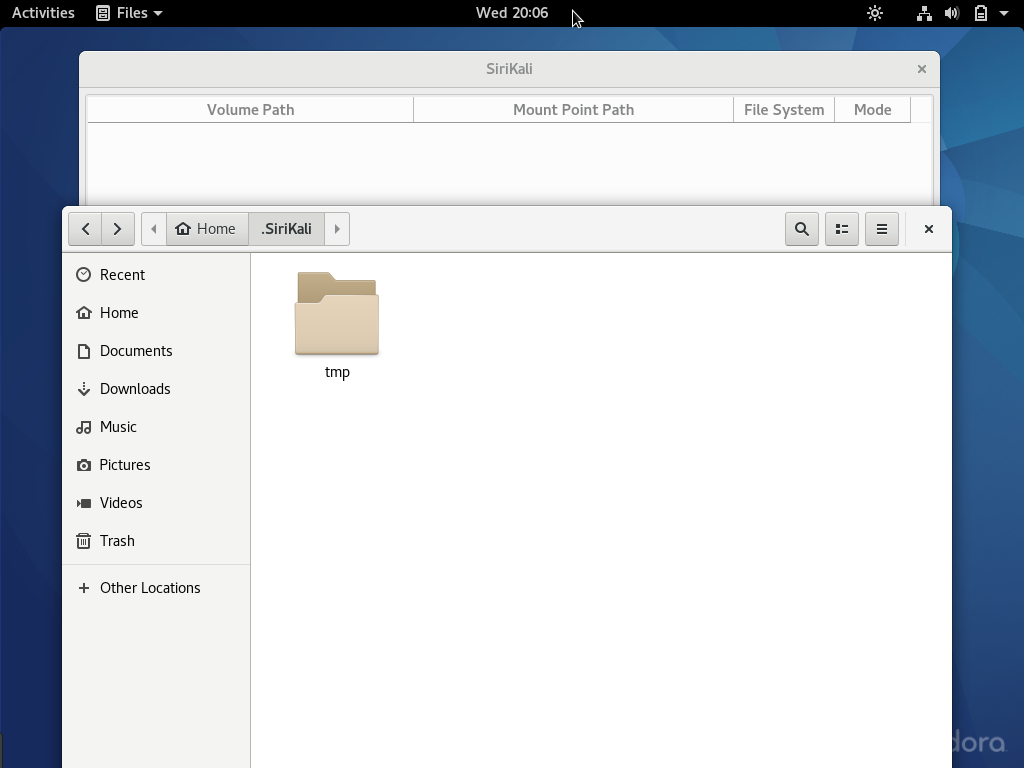Open the search in Files
1024x768 pixels.
point(802,229)
